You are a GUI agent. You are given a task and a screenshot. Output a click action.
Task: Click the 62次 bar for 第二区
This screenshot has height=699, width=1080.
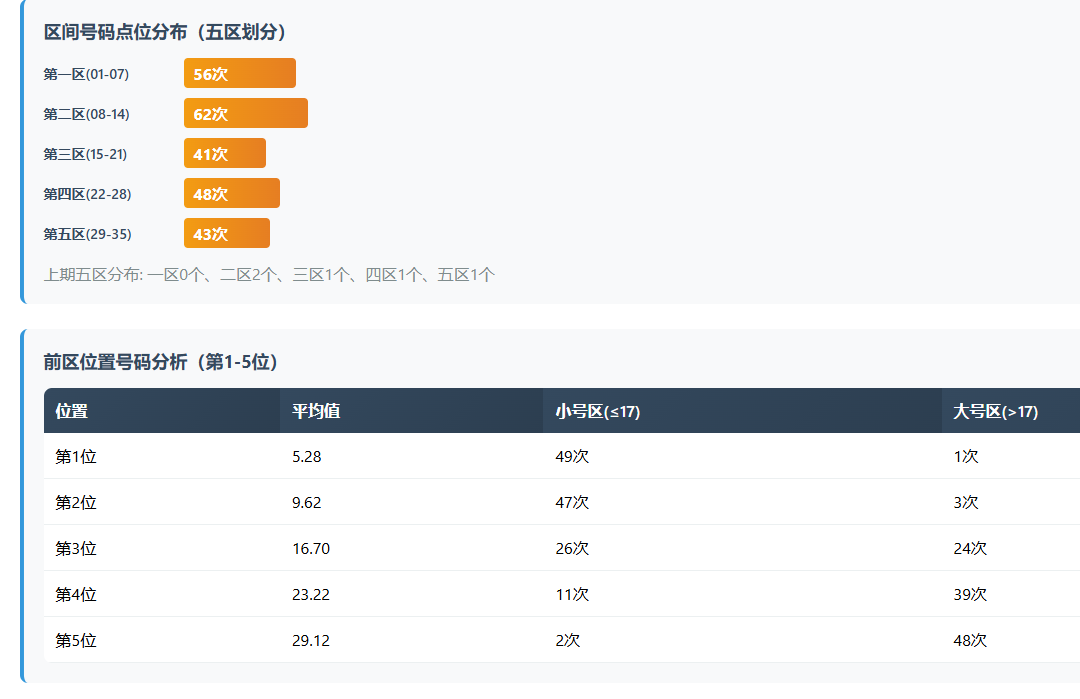pyautogui.click(x=246, y=113)
